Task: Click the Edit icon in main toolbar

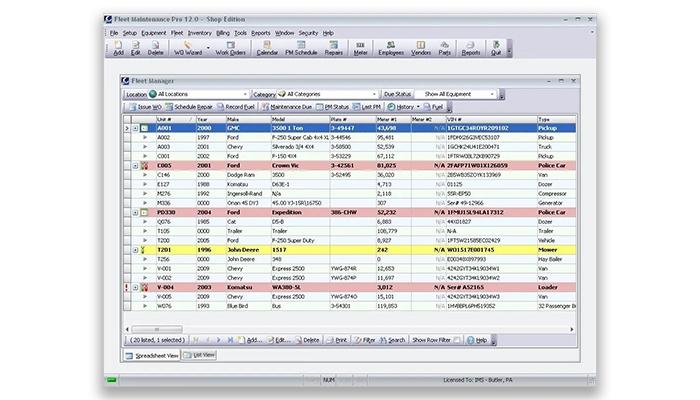Action: coord(136,48)
